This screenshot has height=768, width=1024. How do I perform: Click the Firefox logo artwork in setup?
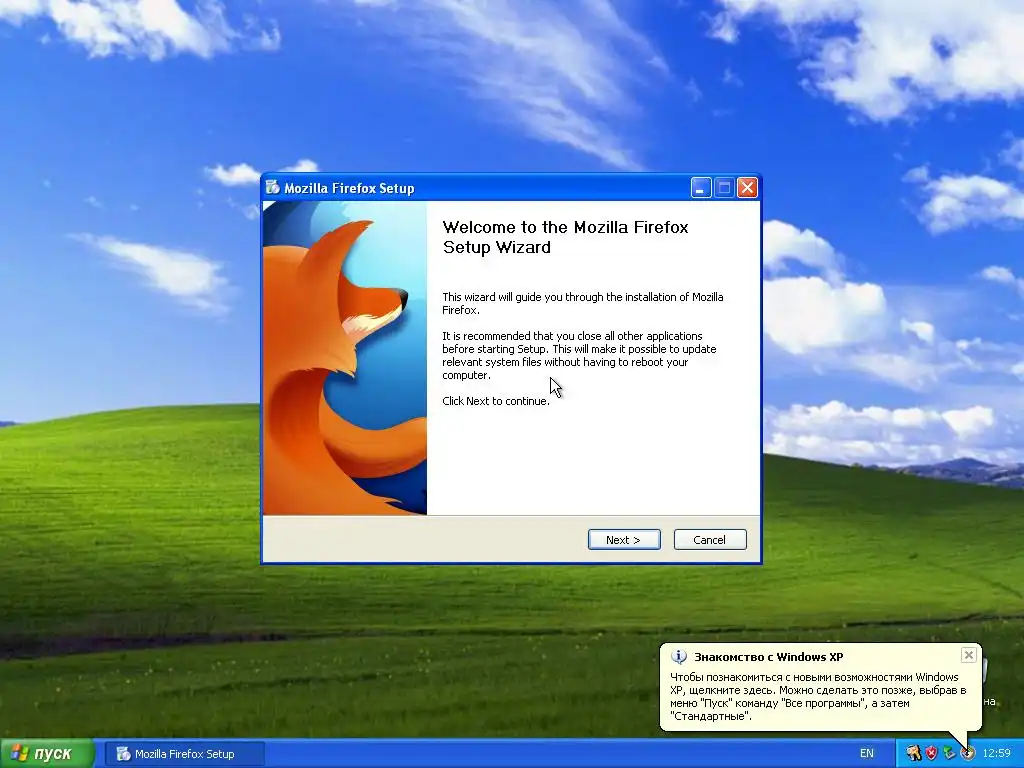[x=345, y=358]
